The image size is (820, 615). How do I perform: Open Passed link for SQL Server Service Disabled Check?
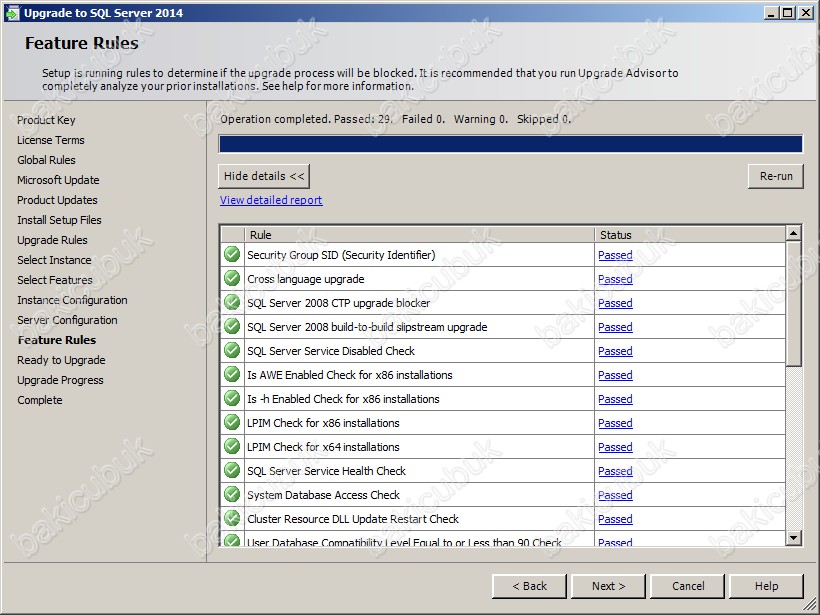point(615,351)
